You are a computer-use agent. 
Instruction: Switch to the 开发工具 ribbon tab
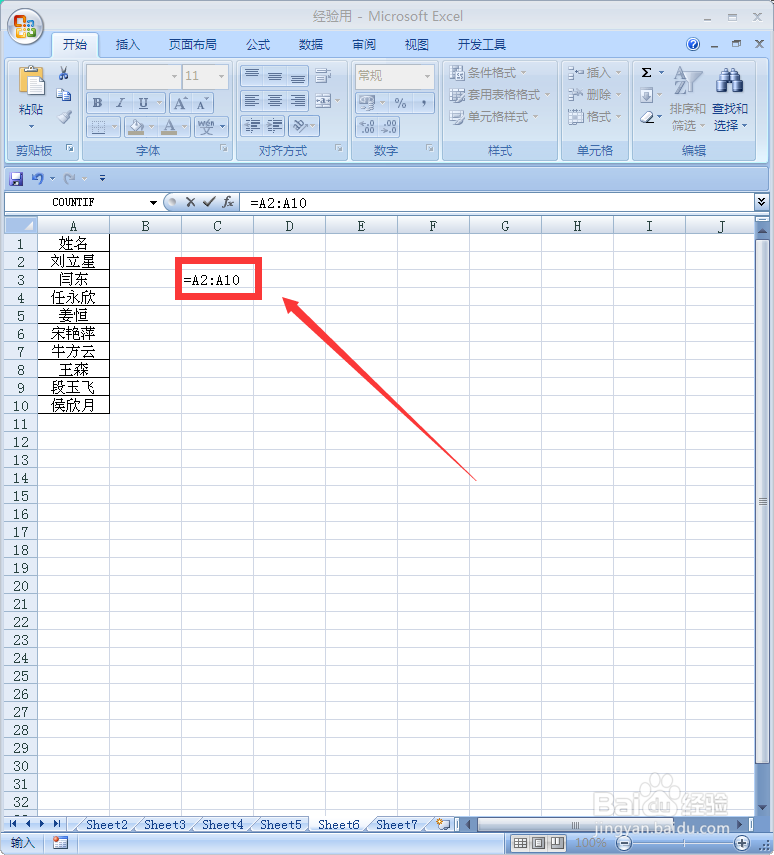coord(482,45)
